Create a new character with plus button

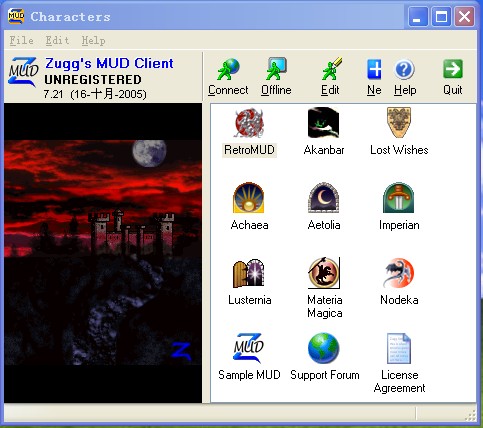(x=374, y=77)
